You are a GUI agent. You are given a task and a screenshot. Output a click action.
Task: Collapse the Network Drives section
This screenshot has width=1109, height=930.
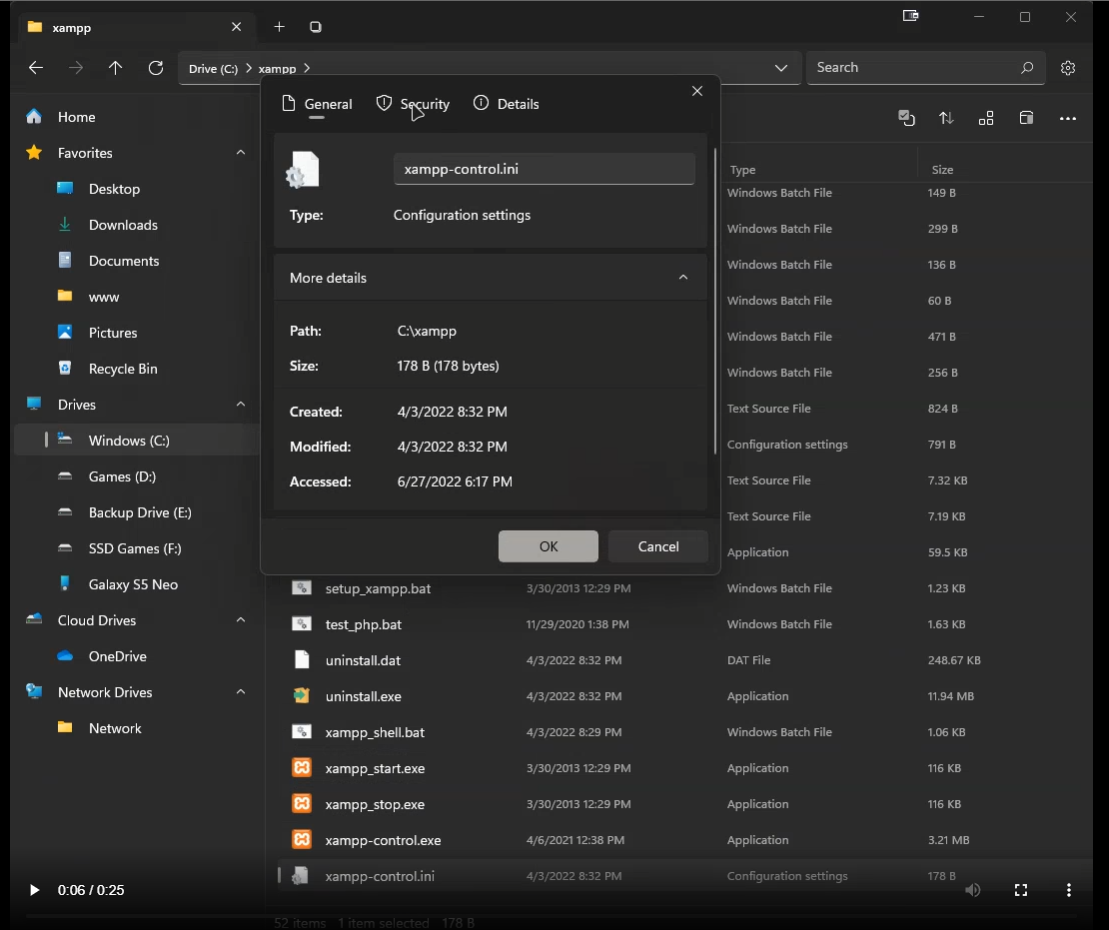pos(240,692)
